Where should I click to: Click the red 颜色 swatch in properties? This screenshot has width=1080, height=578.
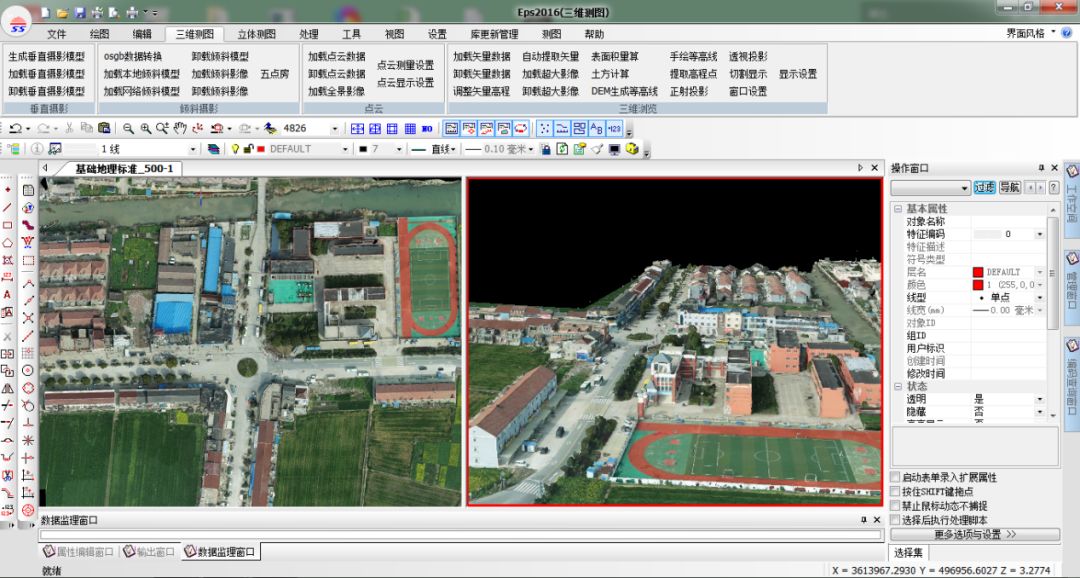click(x=978, y=285)
